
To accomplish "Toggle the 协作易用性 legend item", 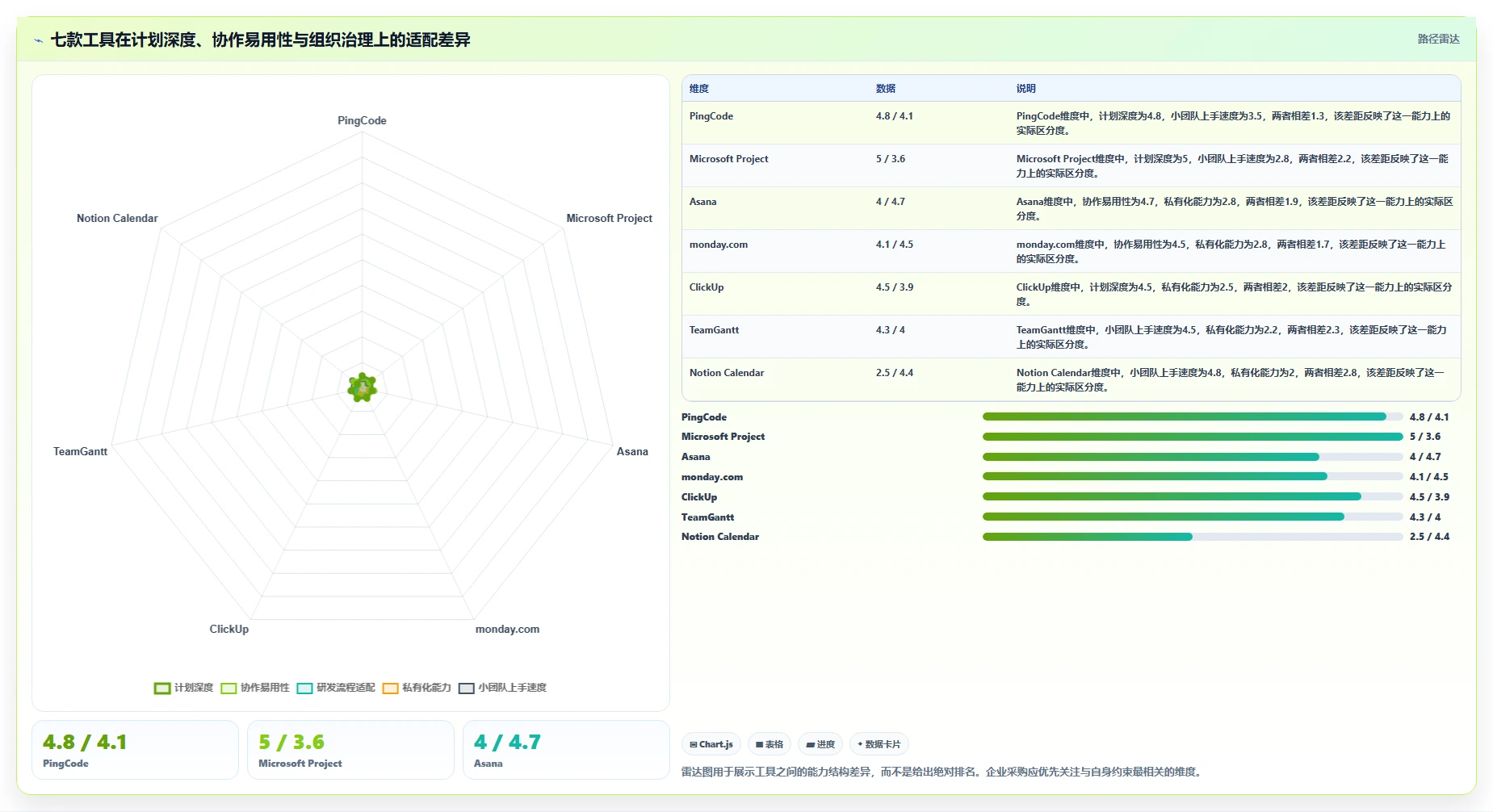I will tap(254, 688).
